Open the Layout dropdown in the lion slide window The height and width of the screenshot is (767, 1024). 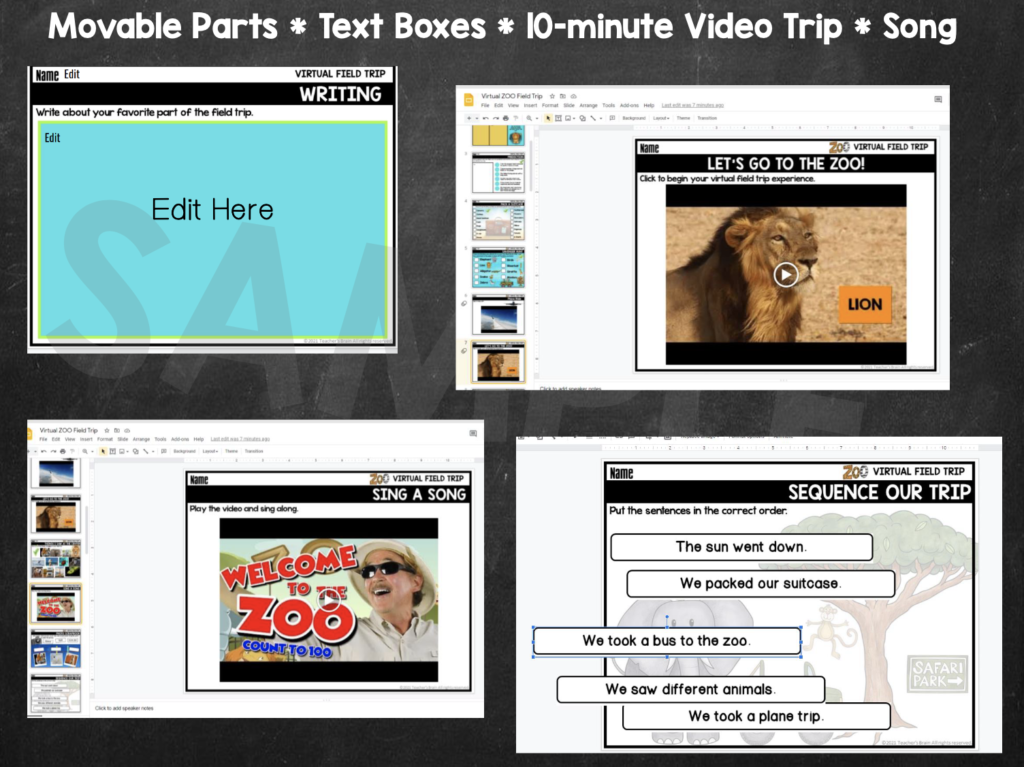[x=660, y=118]
